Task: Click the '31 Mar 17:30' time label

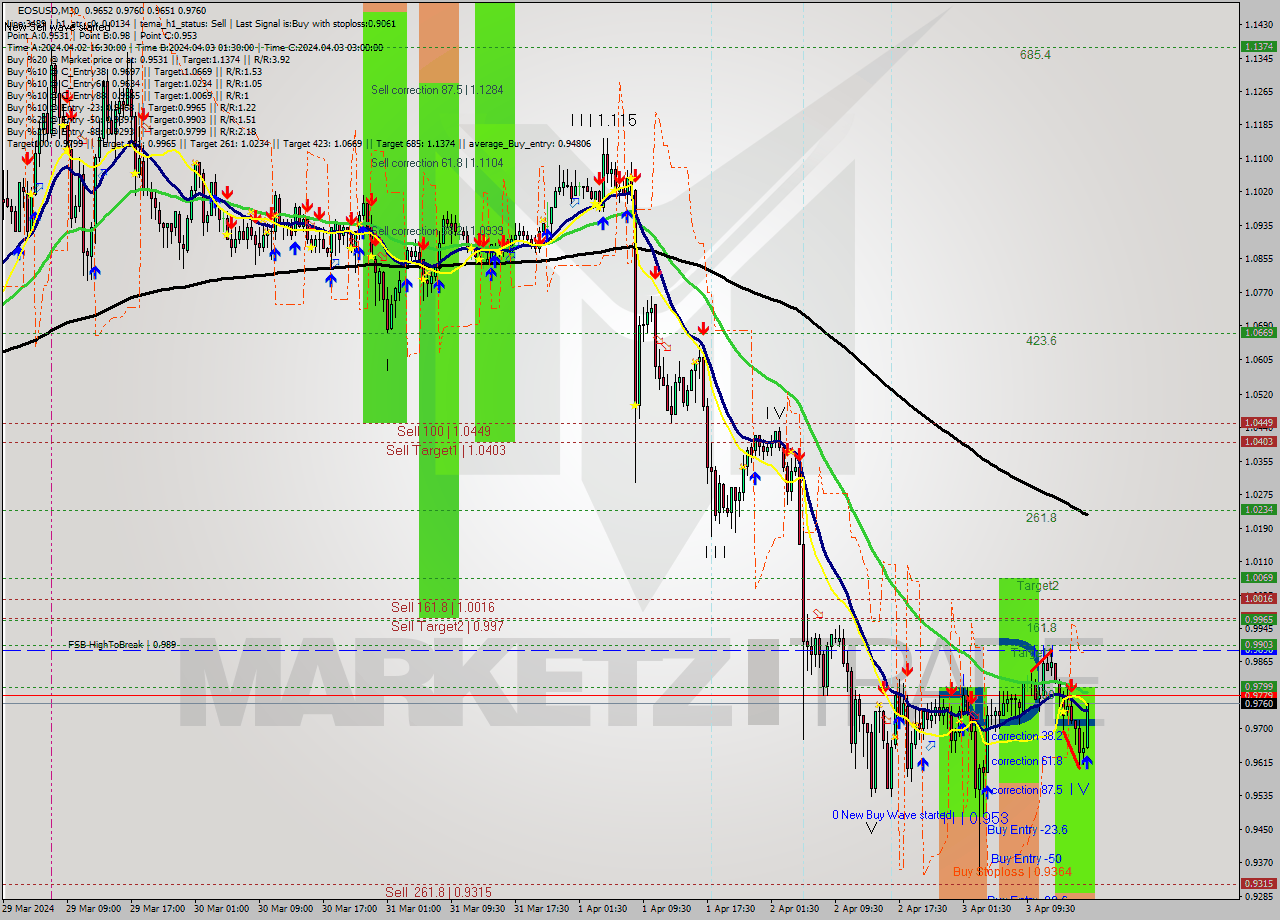Action: click(x=541, y=909)
